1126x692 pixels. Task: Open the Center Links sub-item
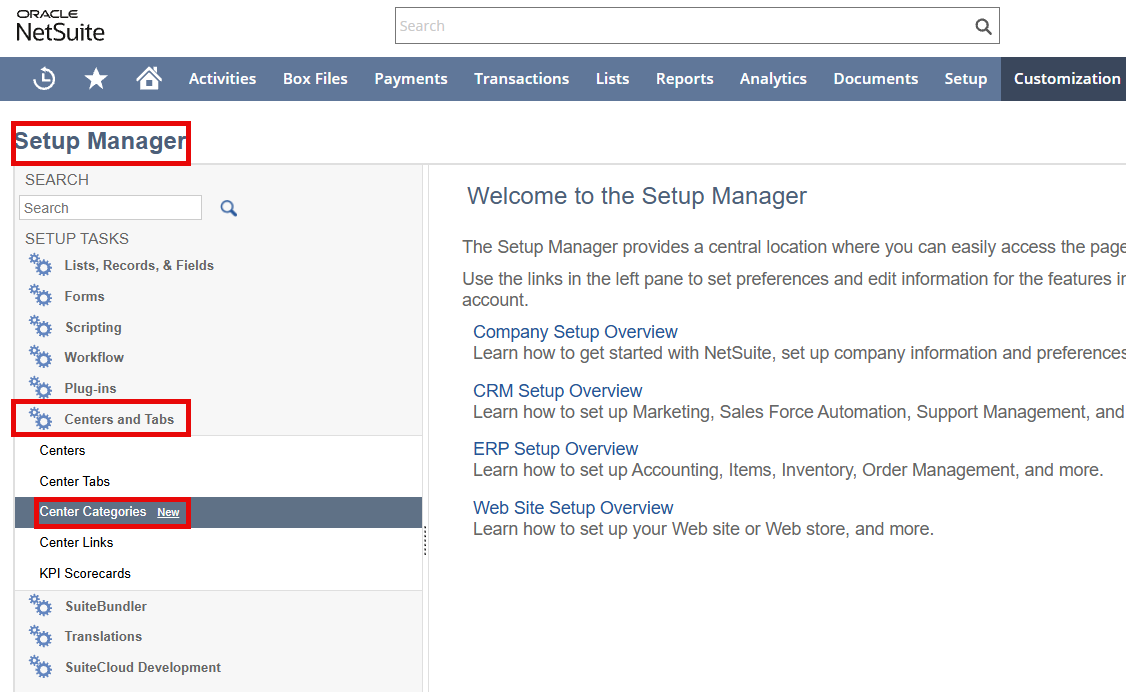click(76, 542)
